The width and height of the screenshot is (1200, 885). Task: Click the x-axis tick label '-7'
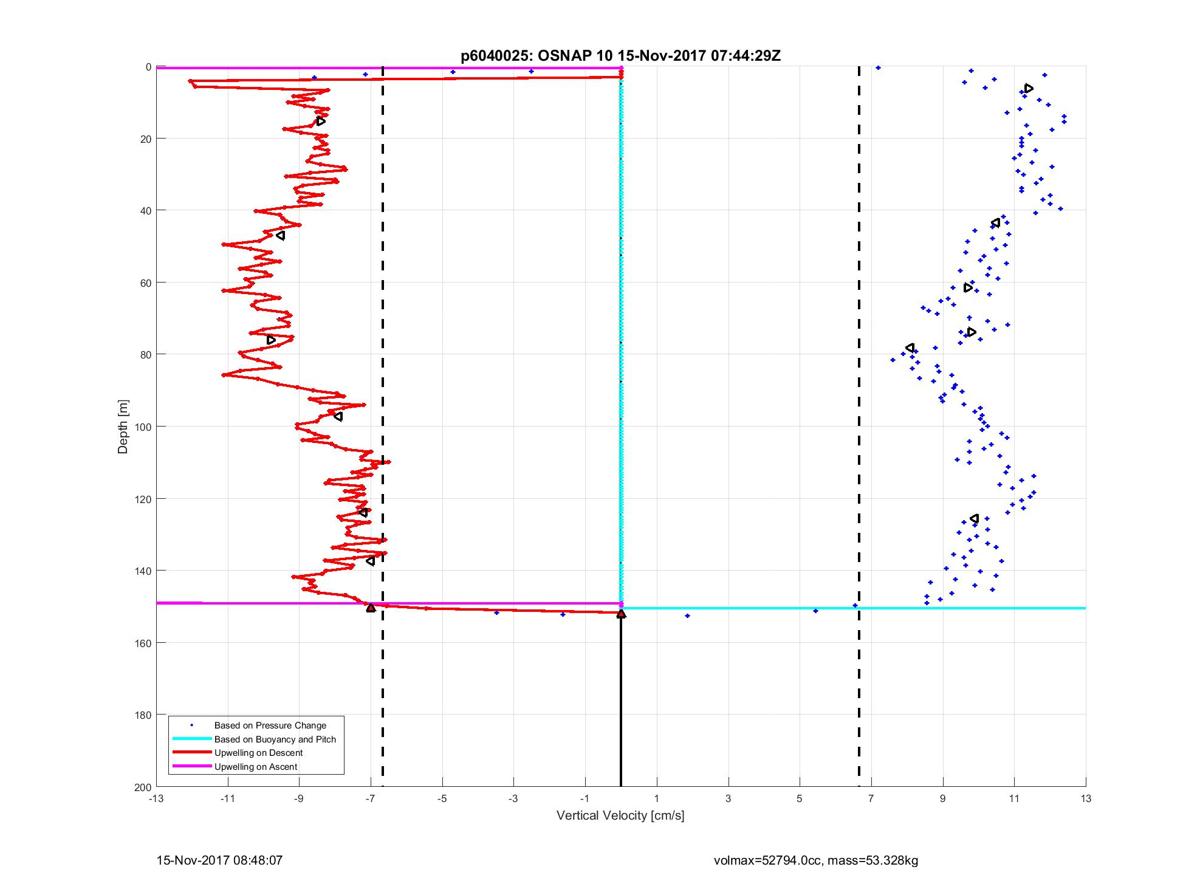(x=370, y=799)
